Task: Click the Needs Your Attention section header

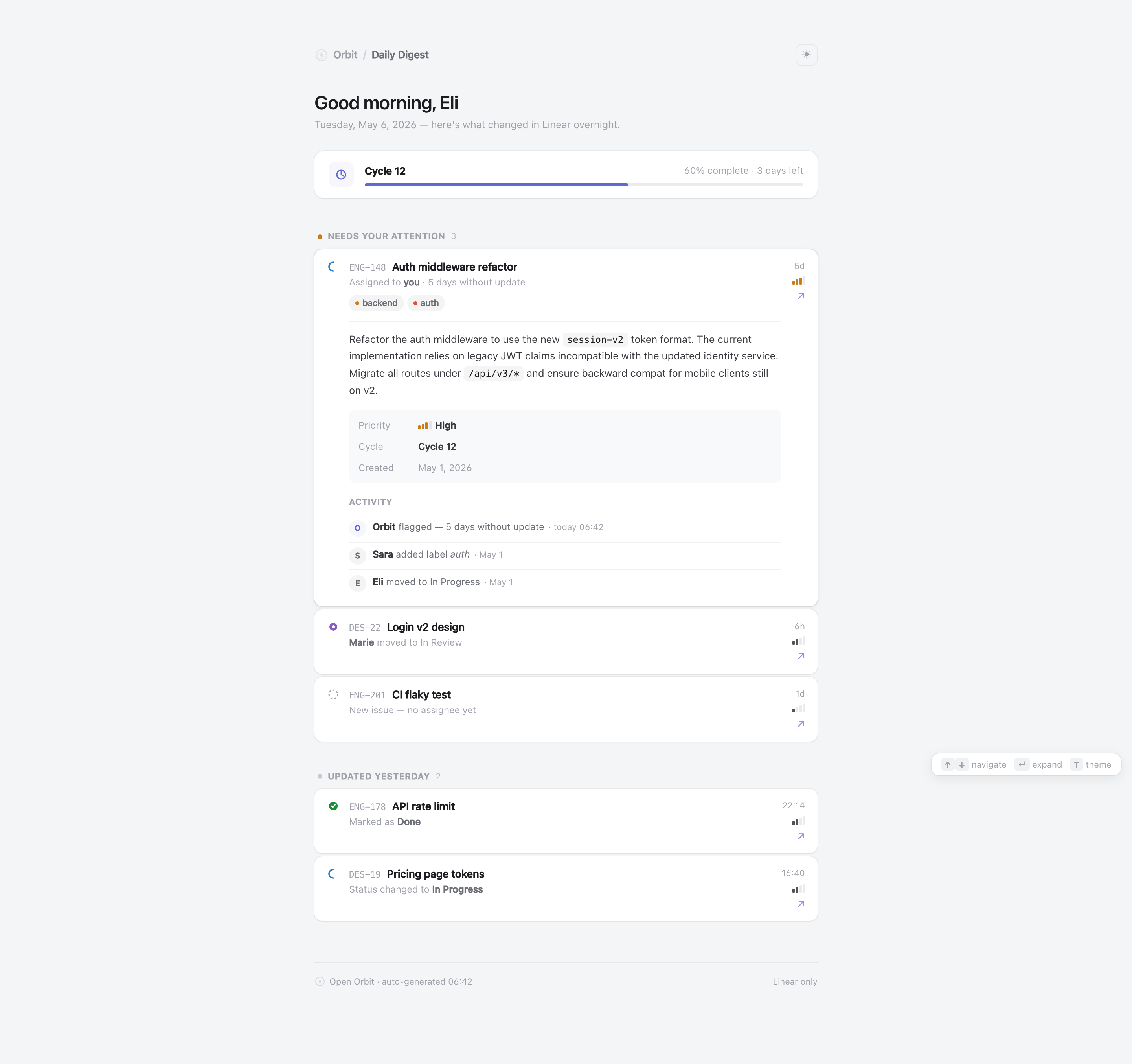Action: tap(386, 236)
